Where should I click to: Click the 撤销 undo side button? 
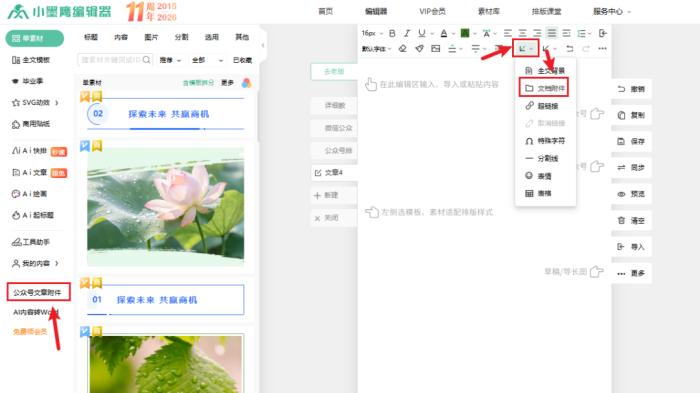tap(631, 89)
